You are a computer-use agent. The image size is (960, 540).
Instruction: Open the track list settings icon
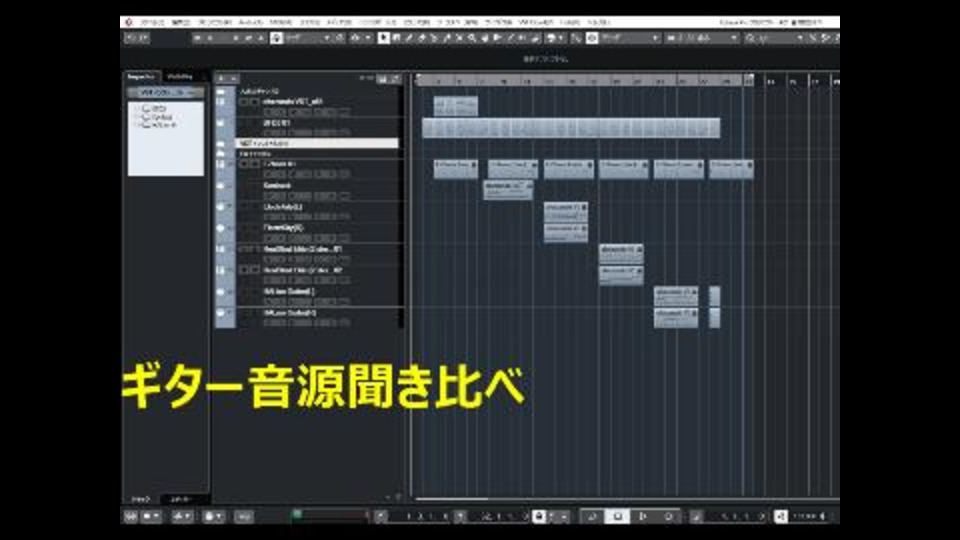(x=396, y=79)
